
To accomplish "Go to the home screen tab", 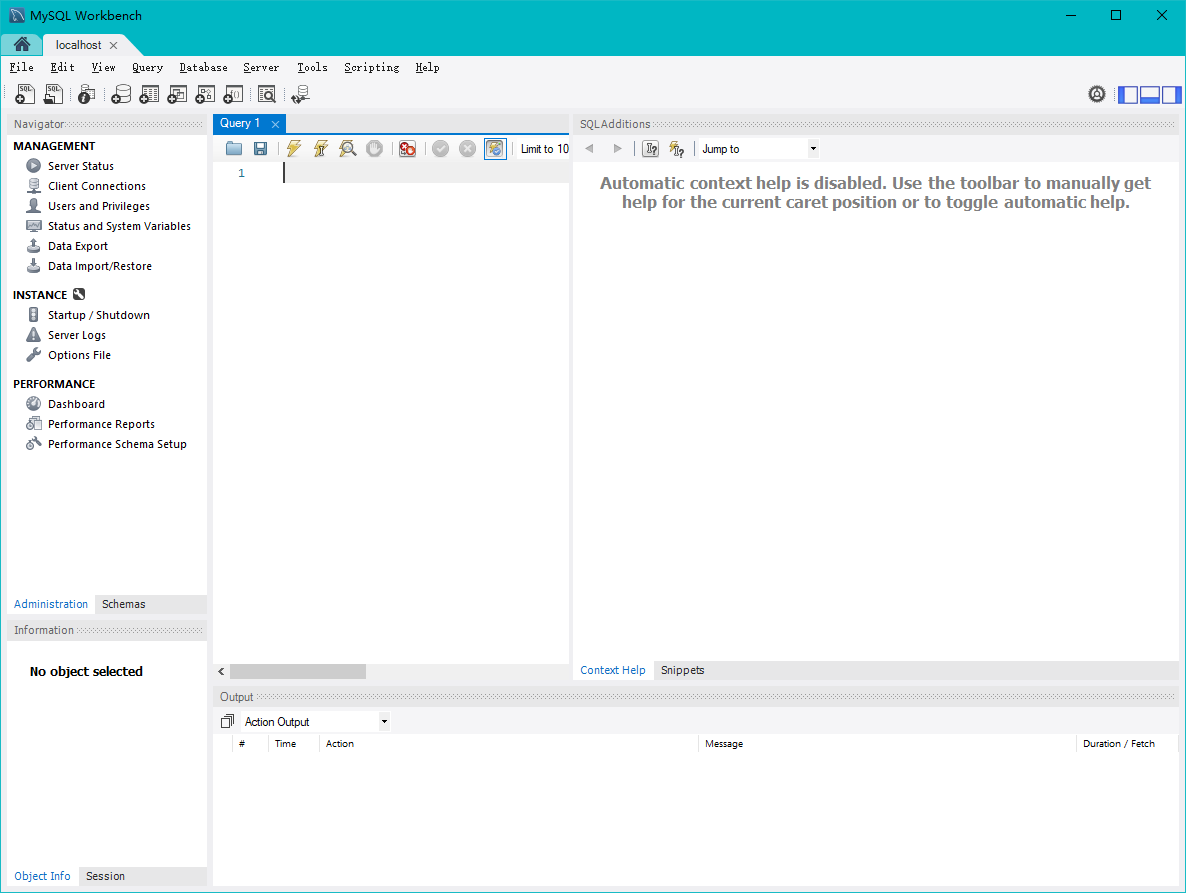I will click(x=21, y=45).
